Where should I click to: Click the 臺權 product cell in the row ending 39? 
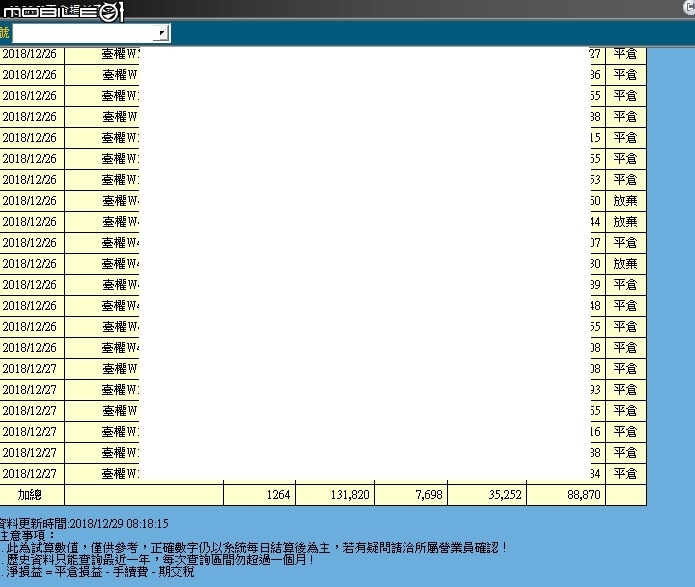pos(120,285)
